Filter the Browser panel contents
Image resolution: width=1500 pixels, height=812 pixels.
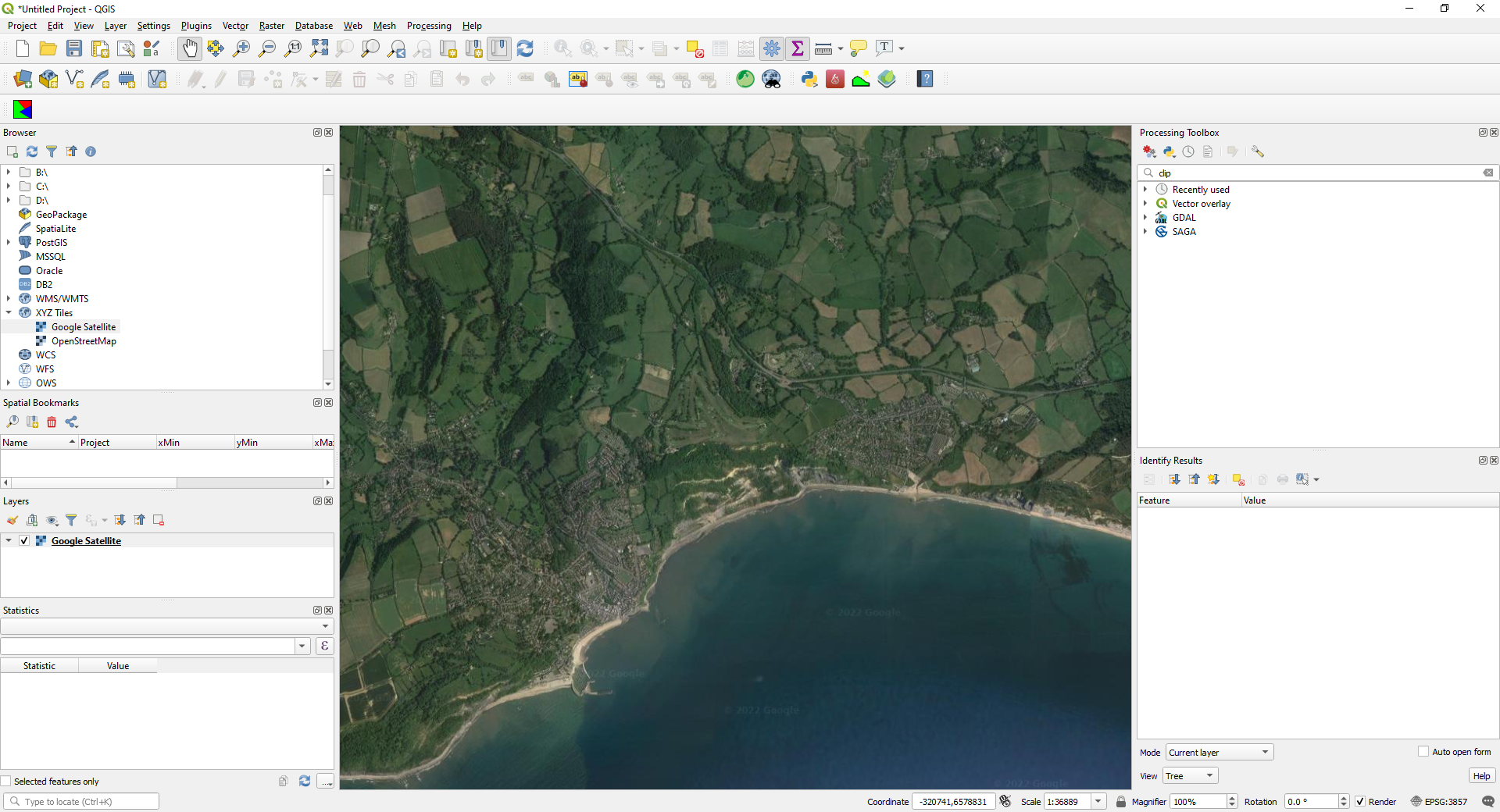[52, 151]
